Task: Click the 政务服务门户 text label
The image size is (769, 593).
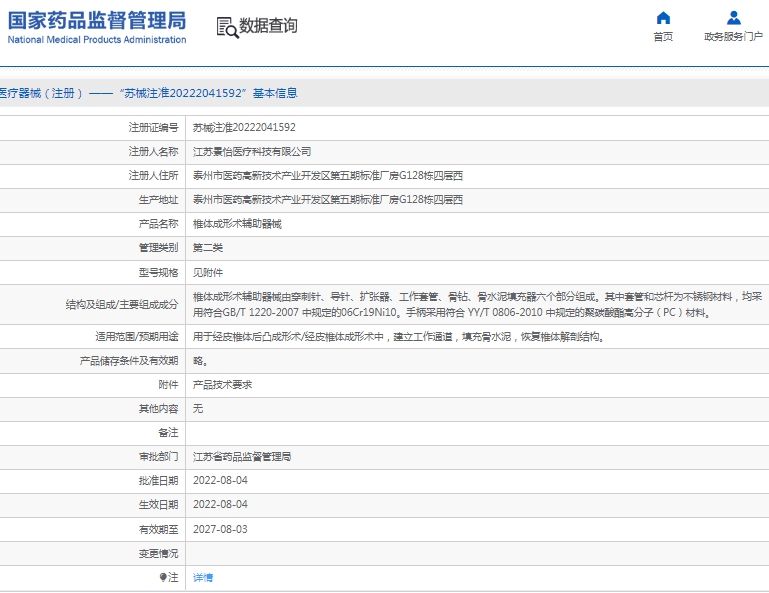Action: [734, 37]
